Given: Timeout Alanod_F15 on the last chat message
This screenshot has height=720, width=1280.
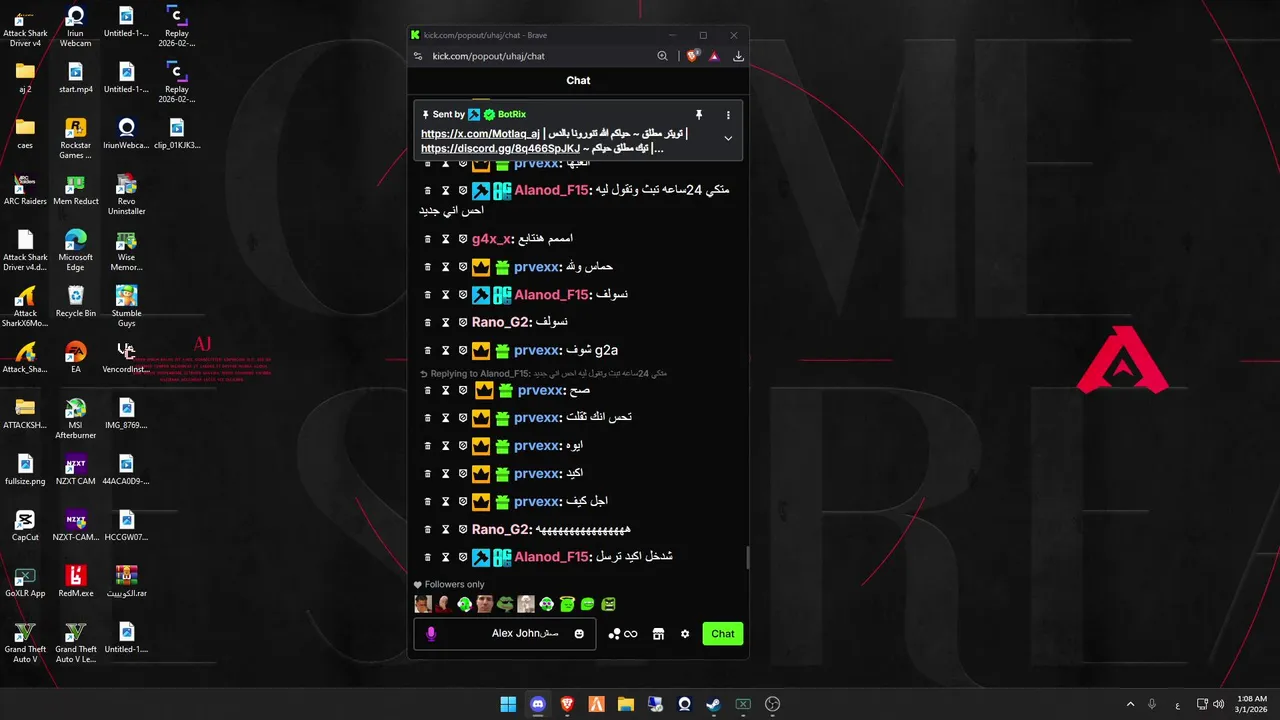Looking at the screenshot, I should tap(445, 558).
